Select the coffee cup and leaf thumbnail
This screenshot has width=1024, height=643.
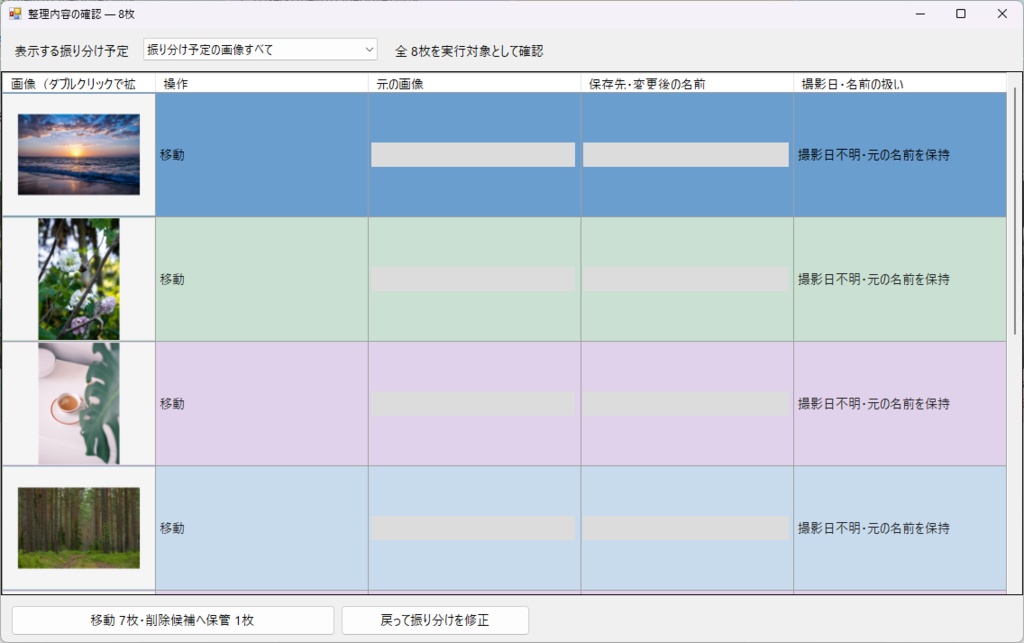point(78,403)
